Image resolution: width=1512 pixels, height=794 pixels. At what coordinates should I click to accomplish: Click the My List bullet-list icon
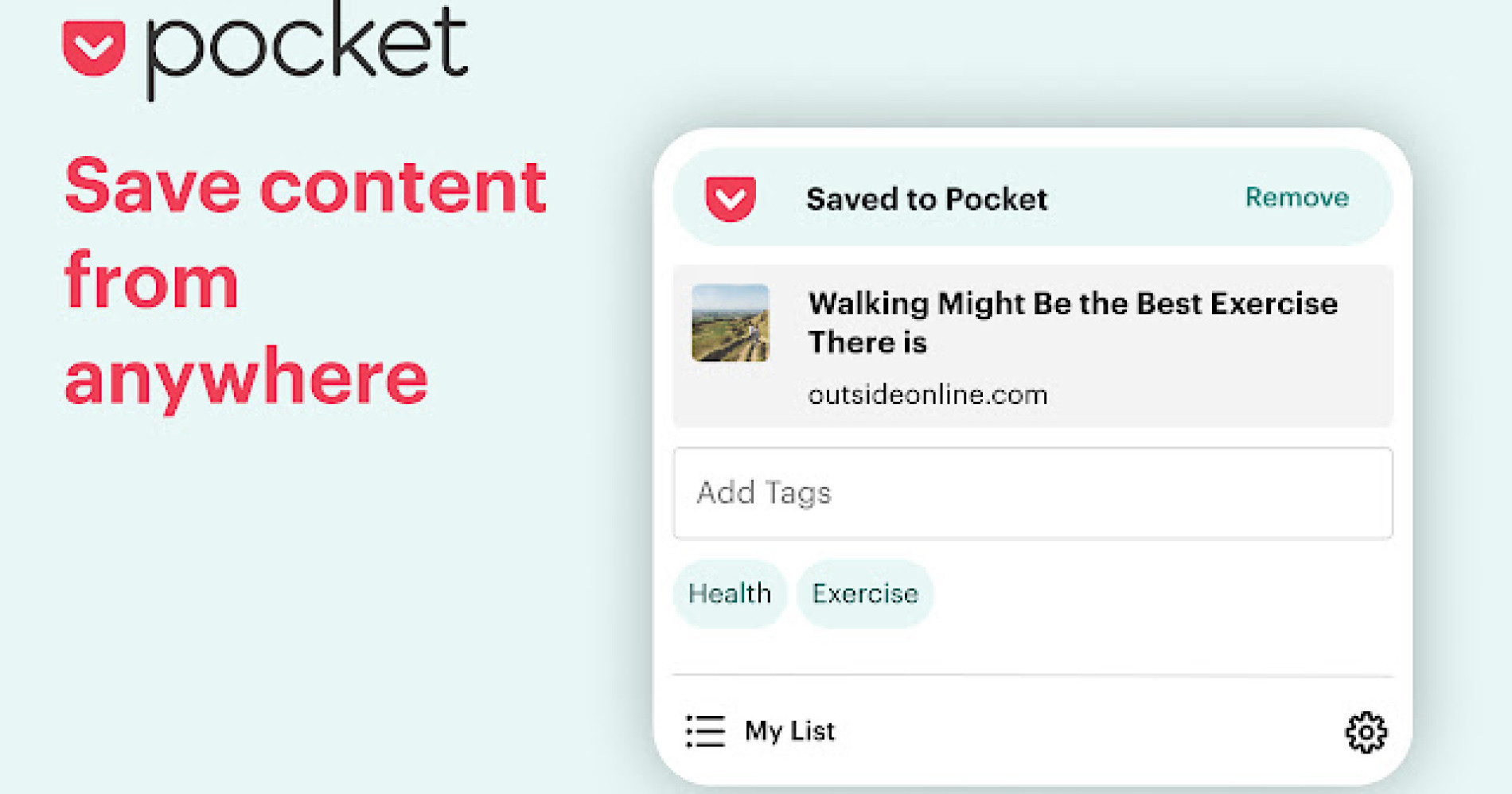pos(705,731)
